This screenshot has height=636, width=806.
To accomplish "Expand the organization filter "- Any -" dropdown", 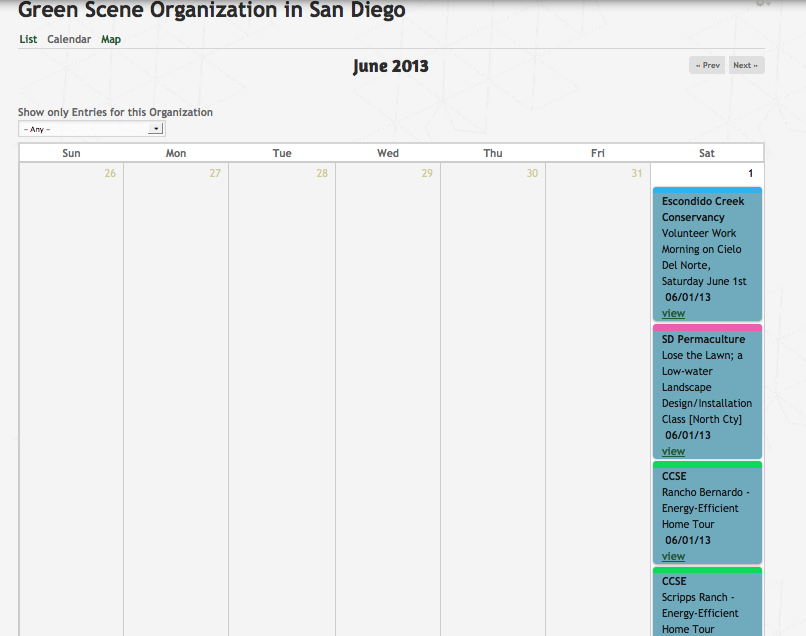I will point(91,129).
